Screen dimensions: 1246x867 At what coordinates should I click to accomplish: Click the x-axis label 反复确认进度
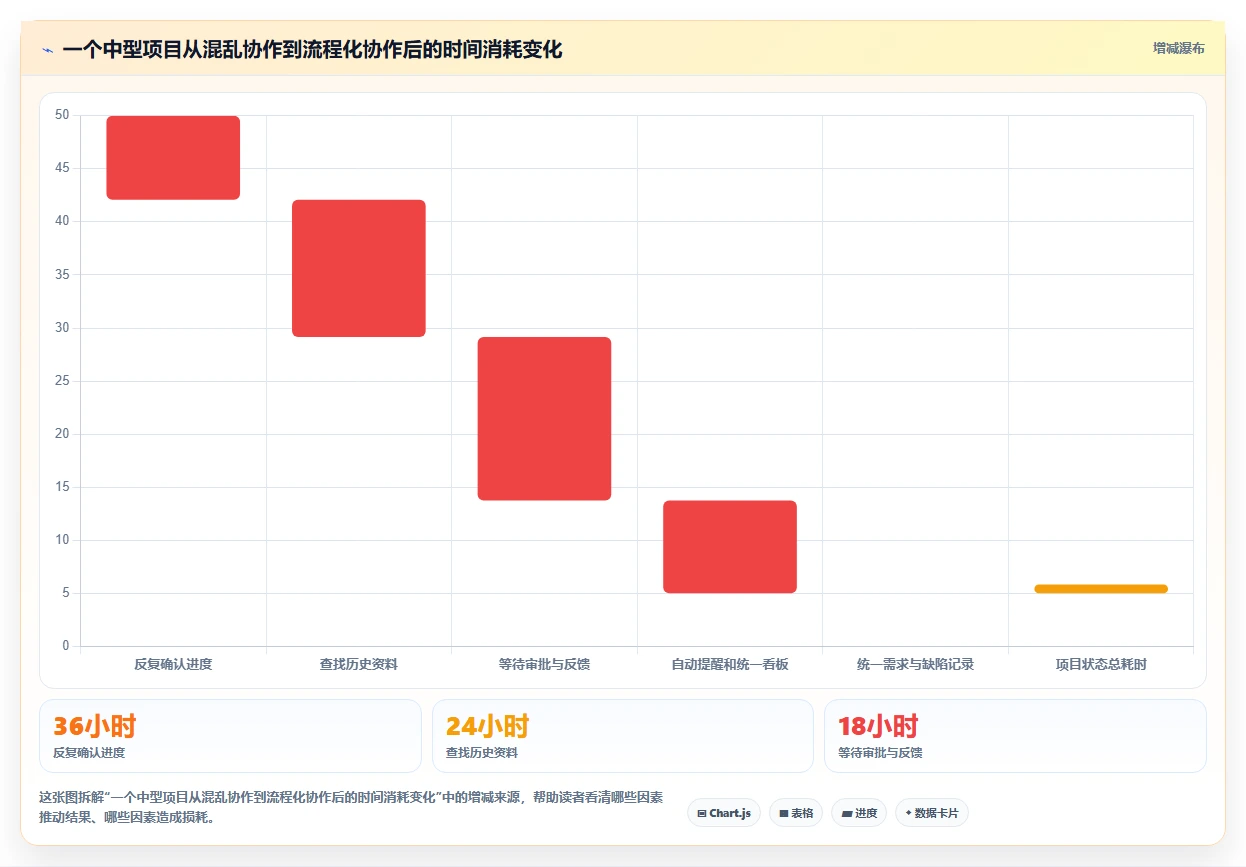click(x=173, y=664)
